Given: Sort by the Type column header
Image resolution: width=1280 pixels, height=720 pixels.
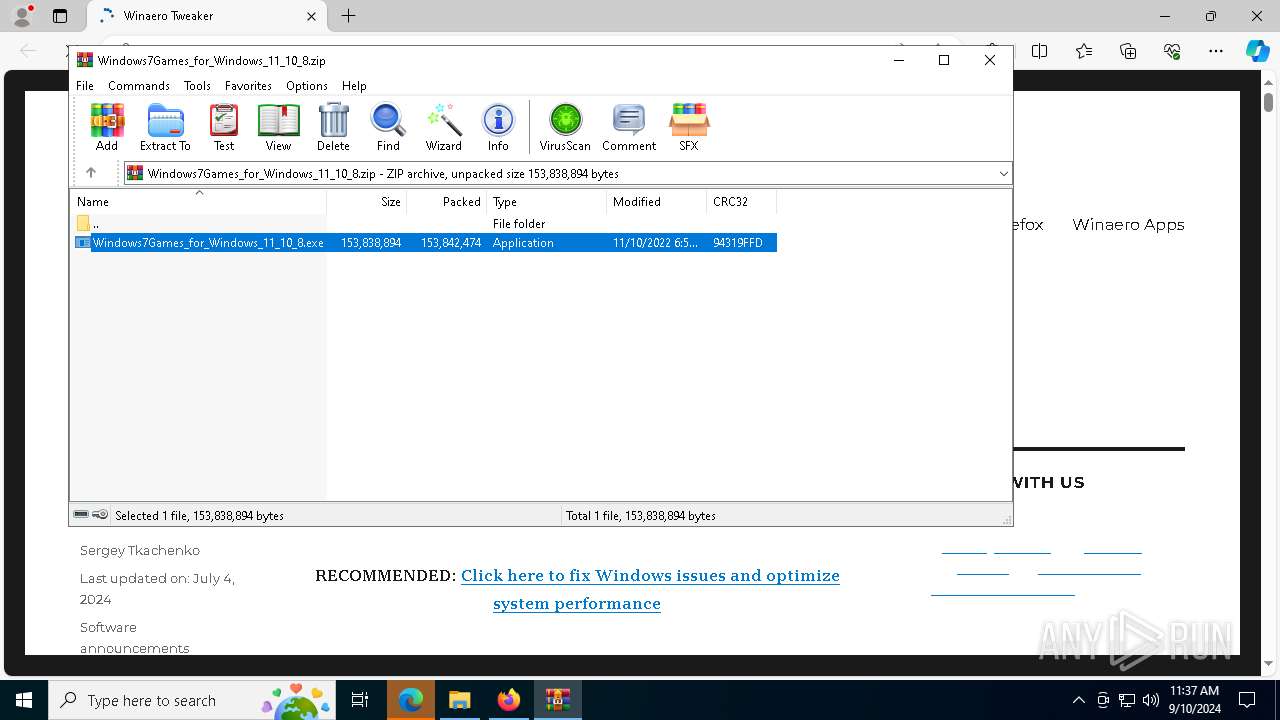Looking at the screenshot, I should (547, 201).
